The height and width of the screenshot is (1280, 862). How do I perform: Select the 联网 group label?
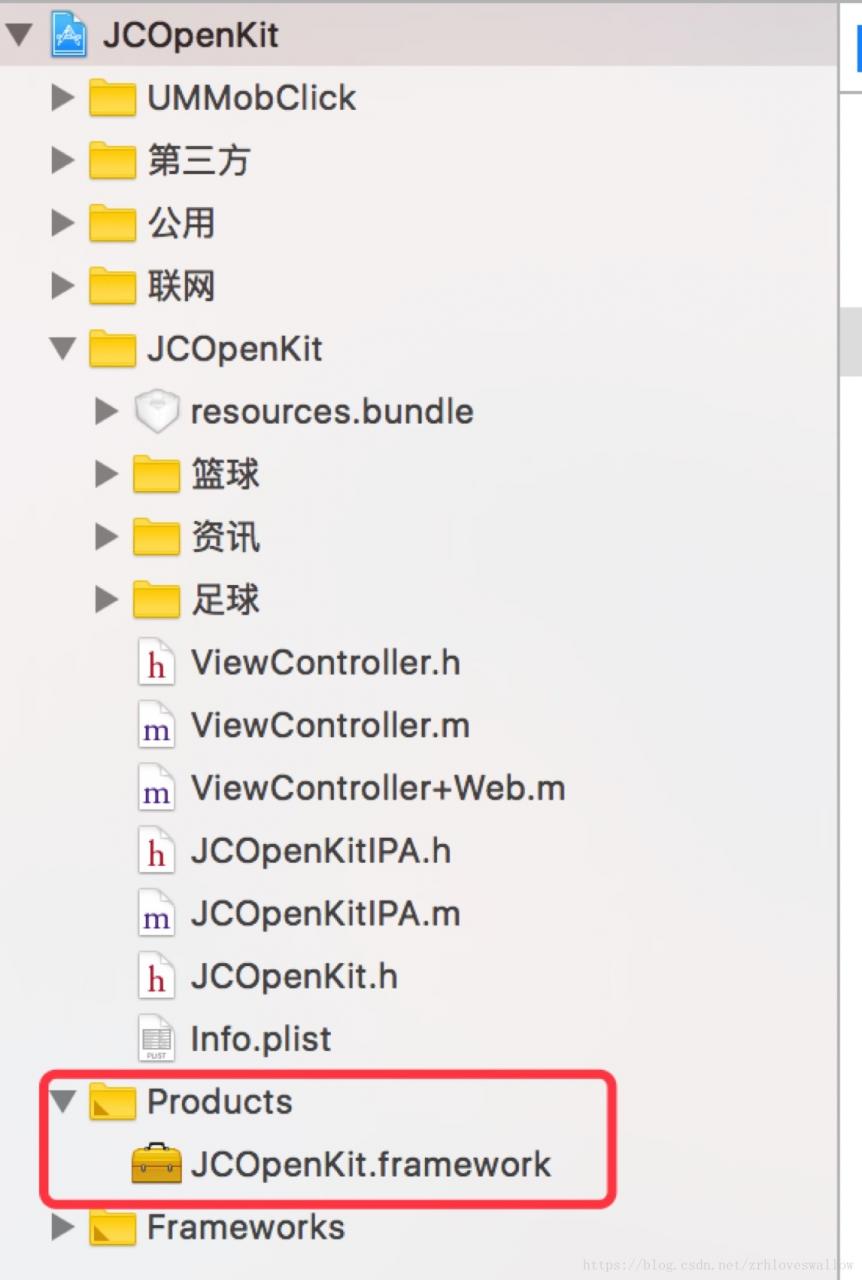coord(181,286)
